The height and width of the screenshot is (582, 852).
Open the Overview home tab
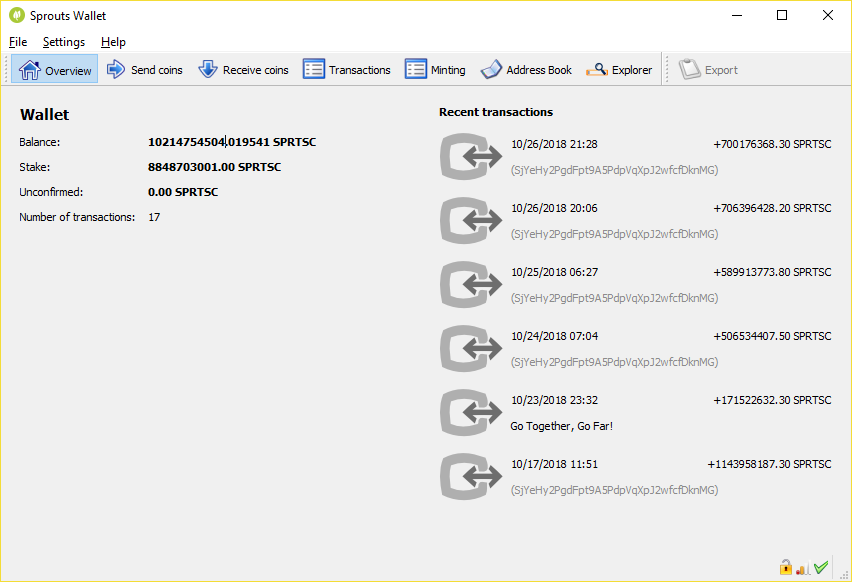pos(54,70)
